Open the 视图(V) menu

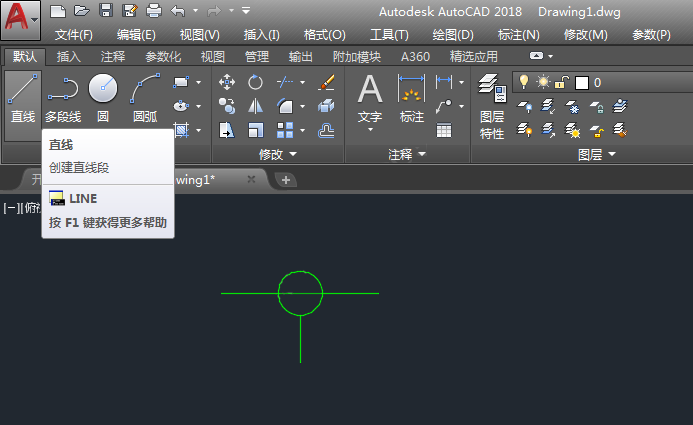pyautogui.click(x=199, y=35)
